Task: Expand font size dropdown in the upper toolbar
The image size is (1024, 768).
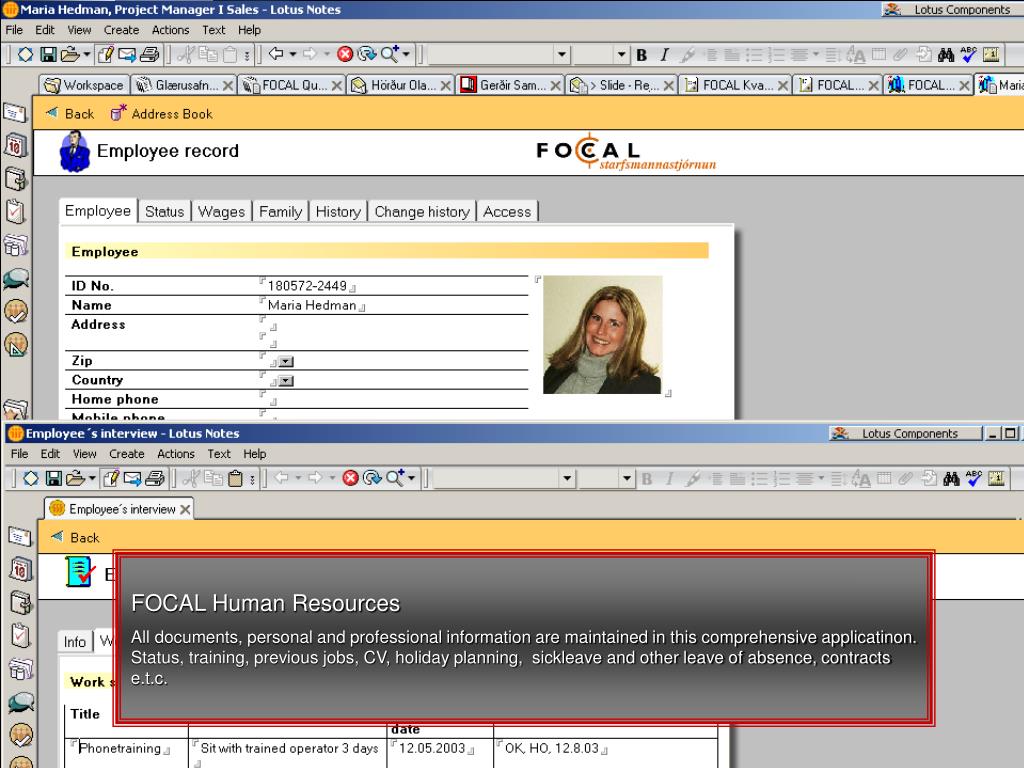Action: coord(621,55)
